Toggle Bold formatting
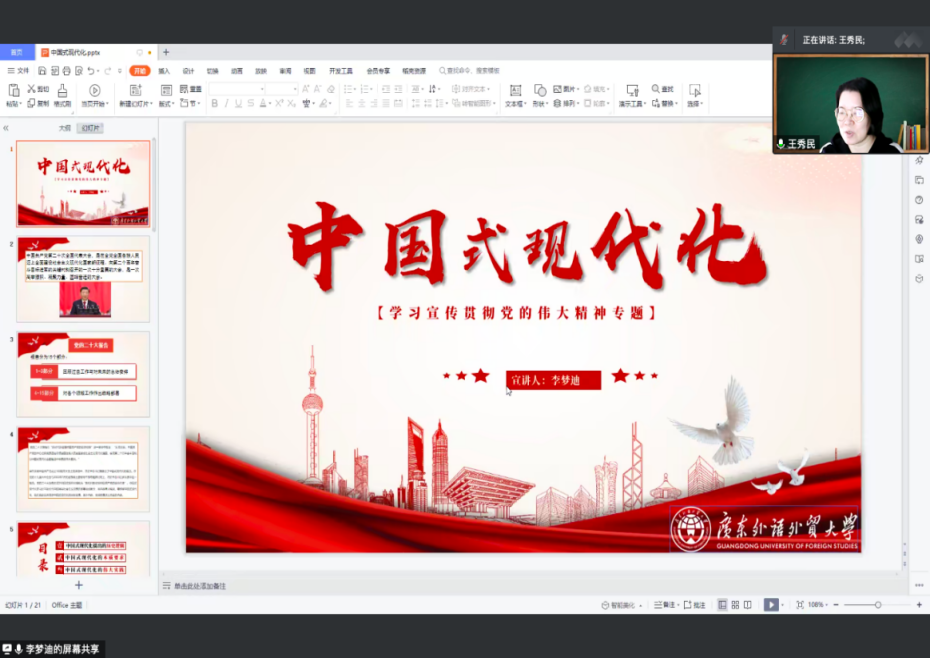The image size is (930, 658). pos(213,103)
